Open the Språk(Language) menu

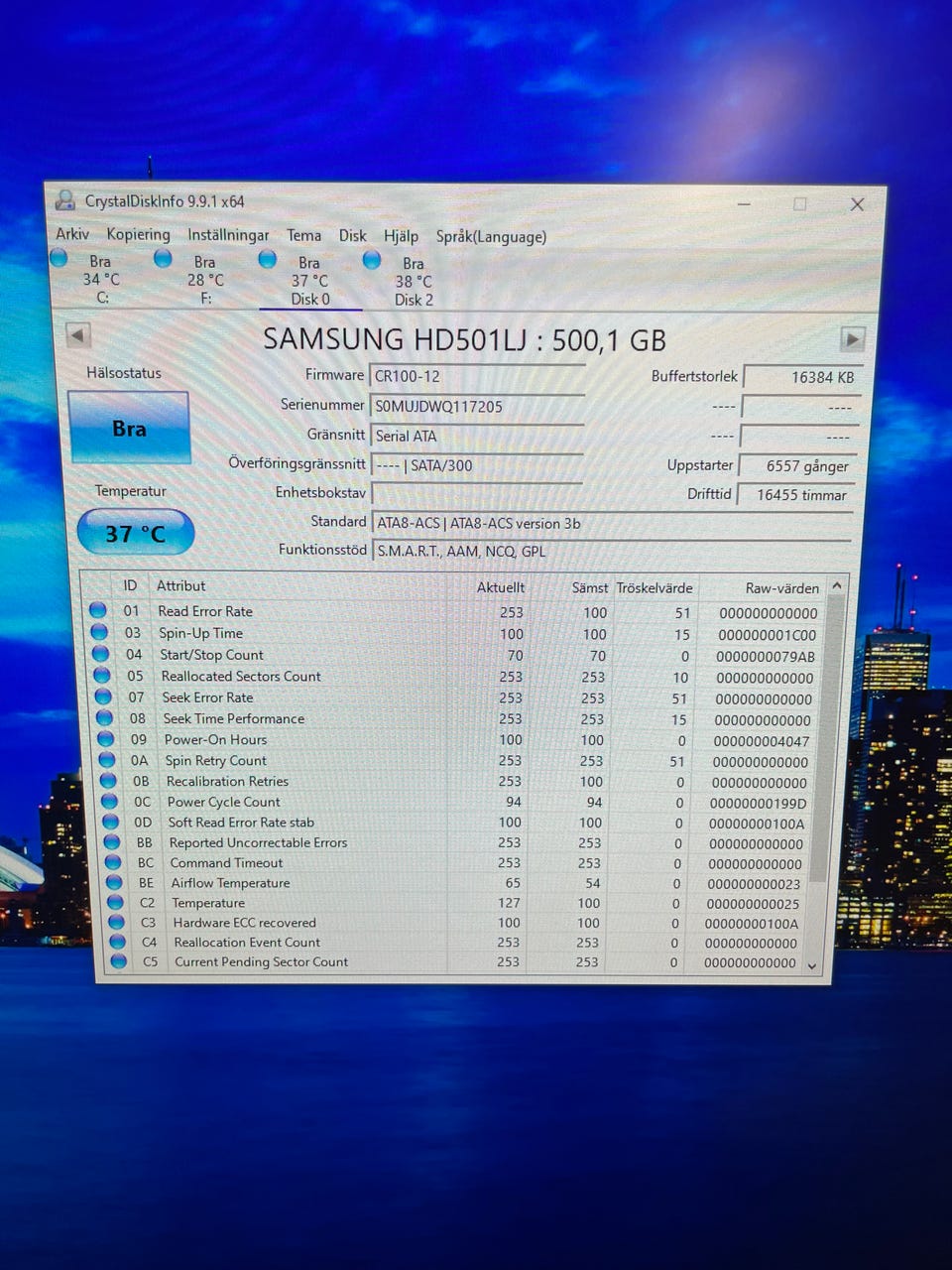491,236
